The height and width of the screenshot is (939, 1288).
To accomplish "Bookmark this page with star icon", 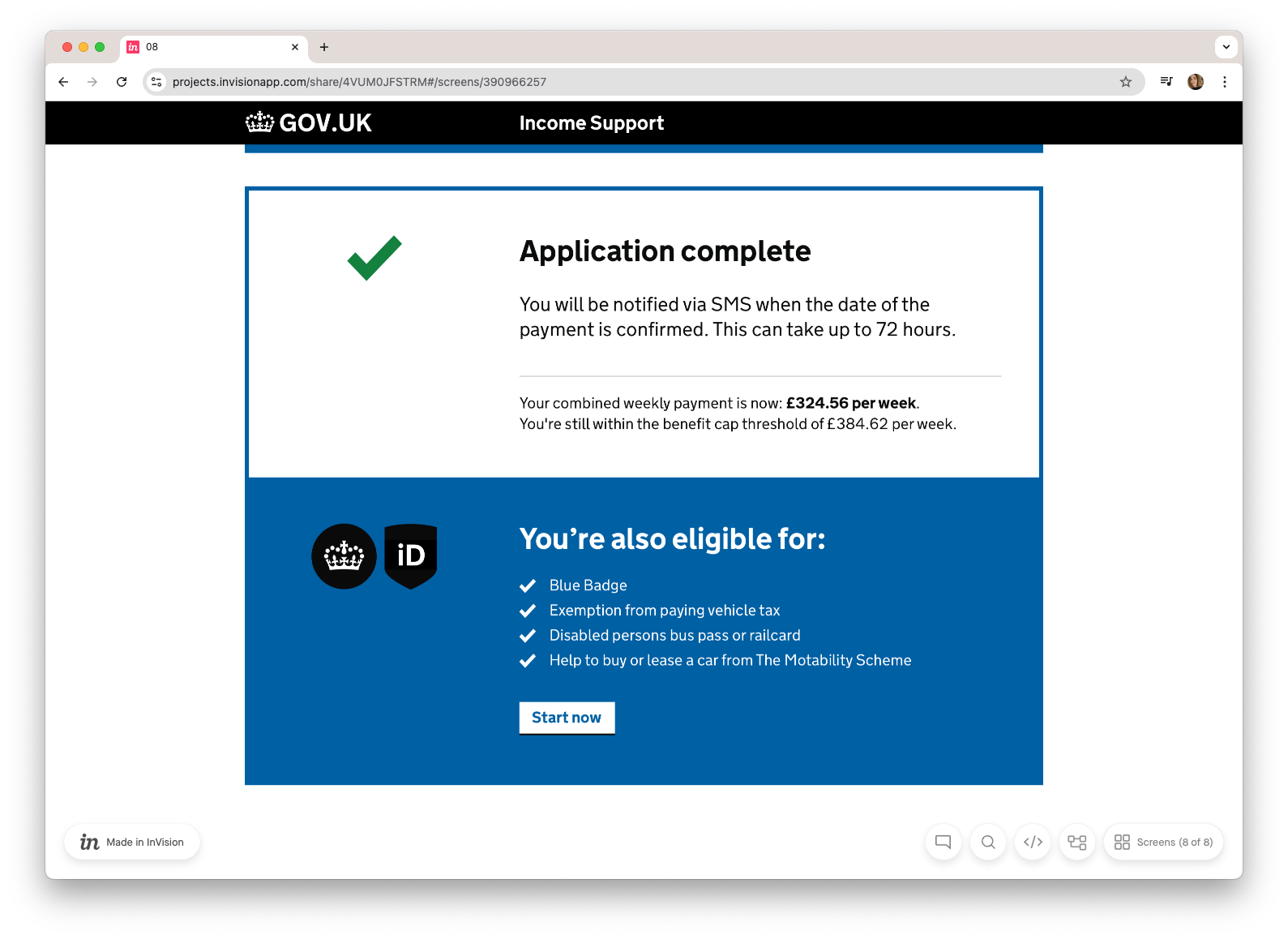I will coord(1126,82).
